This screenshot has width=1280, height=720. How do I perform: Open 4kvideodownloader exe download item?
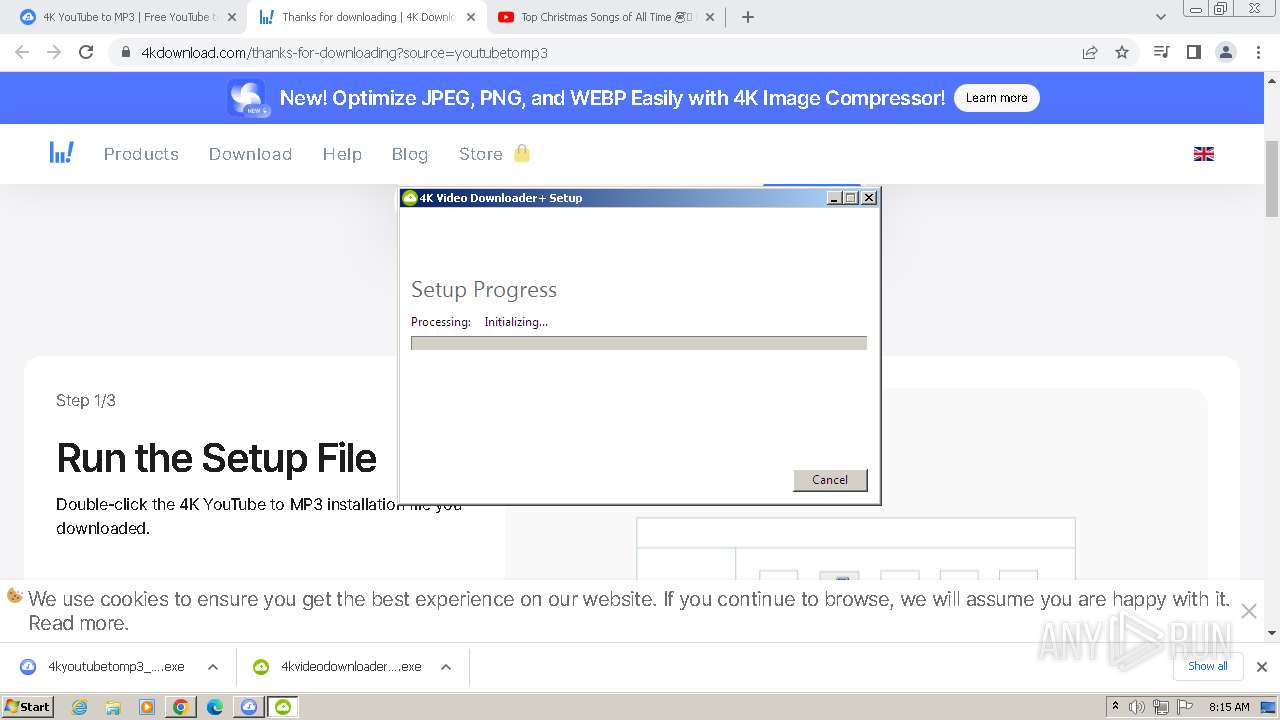tap(339, 667)
